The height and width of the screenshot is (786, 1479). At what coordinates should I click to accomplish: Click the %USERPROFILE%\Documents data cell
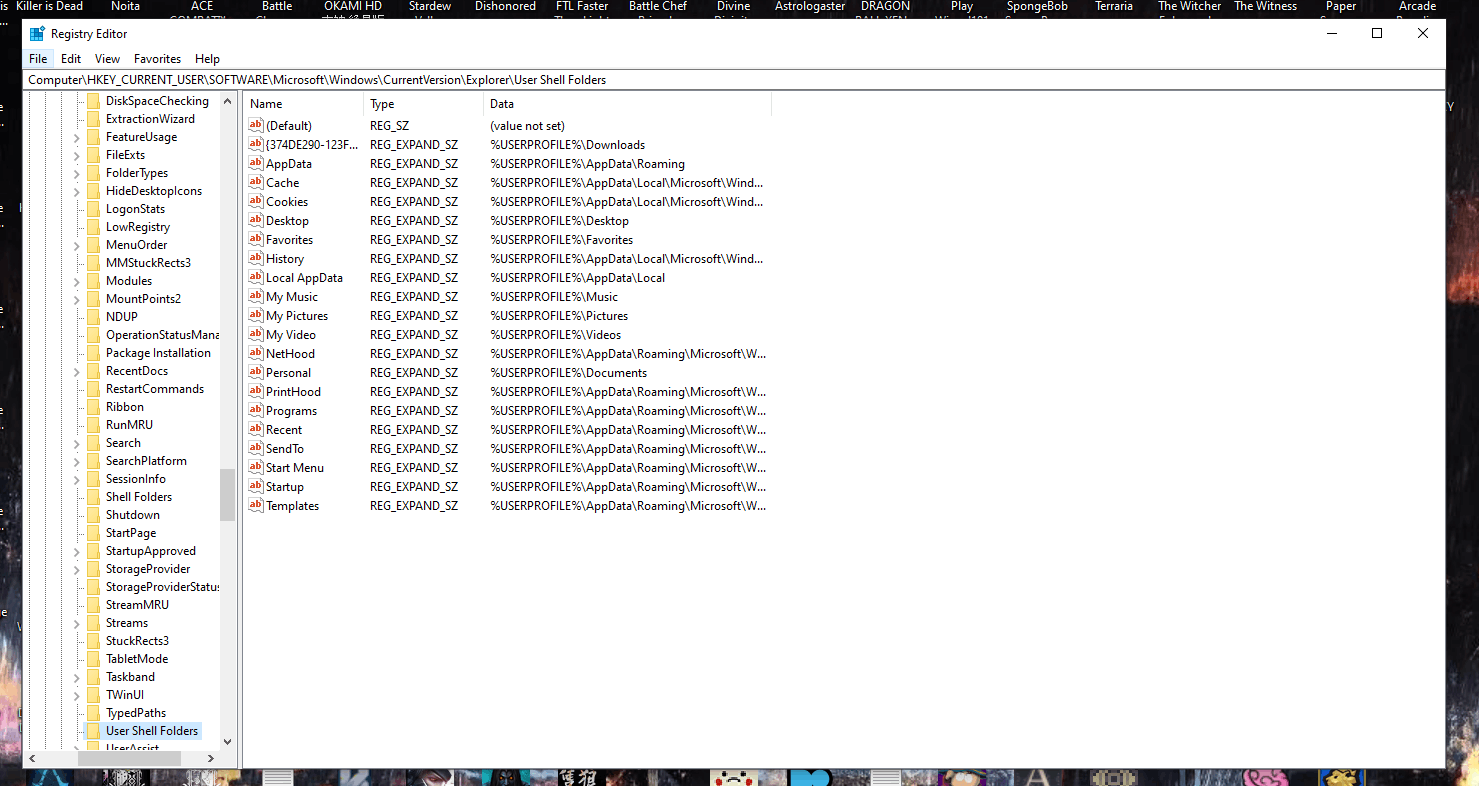pyautogui.click(x=568, y=372)
